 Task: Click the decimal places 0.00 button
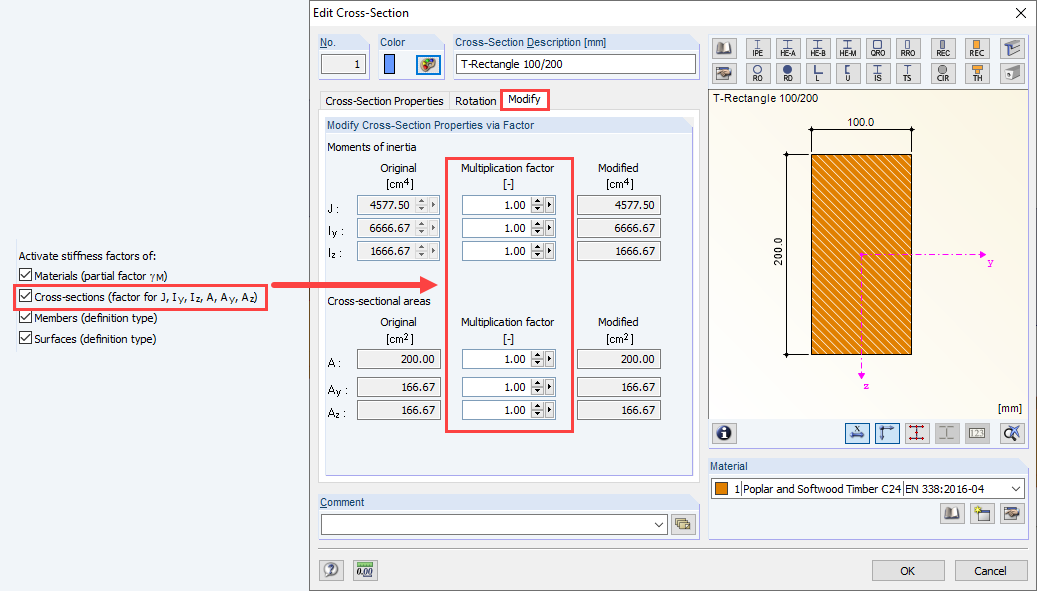tap(364, 570)
